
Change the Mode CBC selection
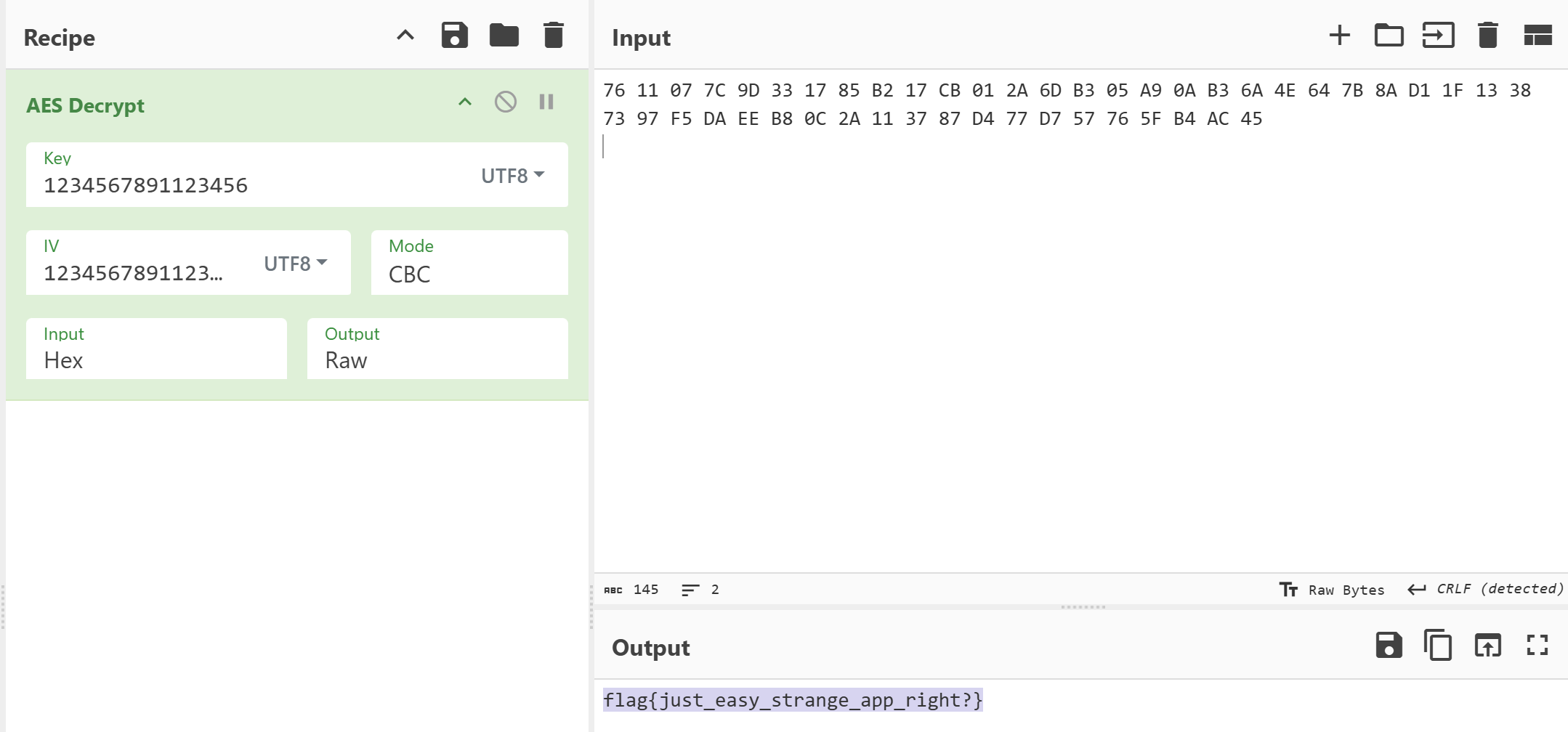tap(469, 274)
